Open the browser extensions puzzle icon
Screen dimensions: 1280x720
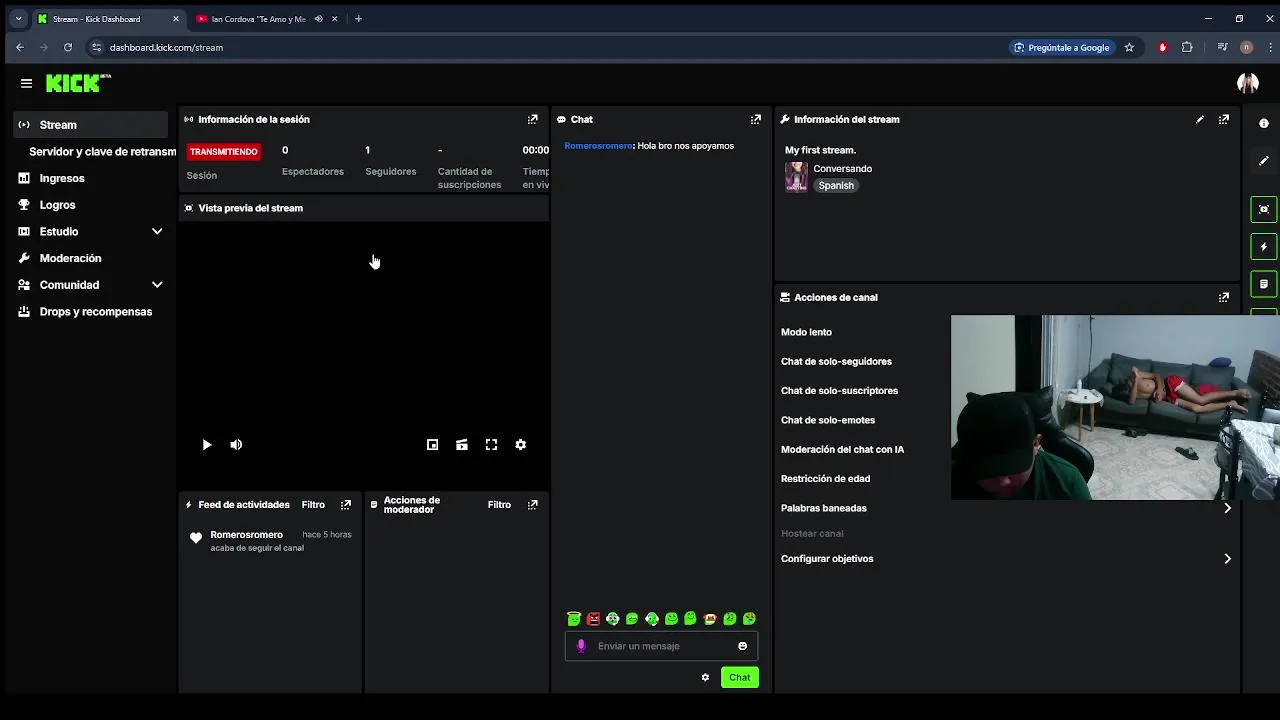[x=1187, y=47]
